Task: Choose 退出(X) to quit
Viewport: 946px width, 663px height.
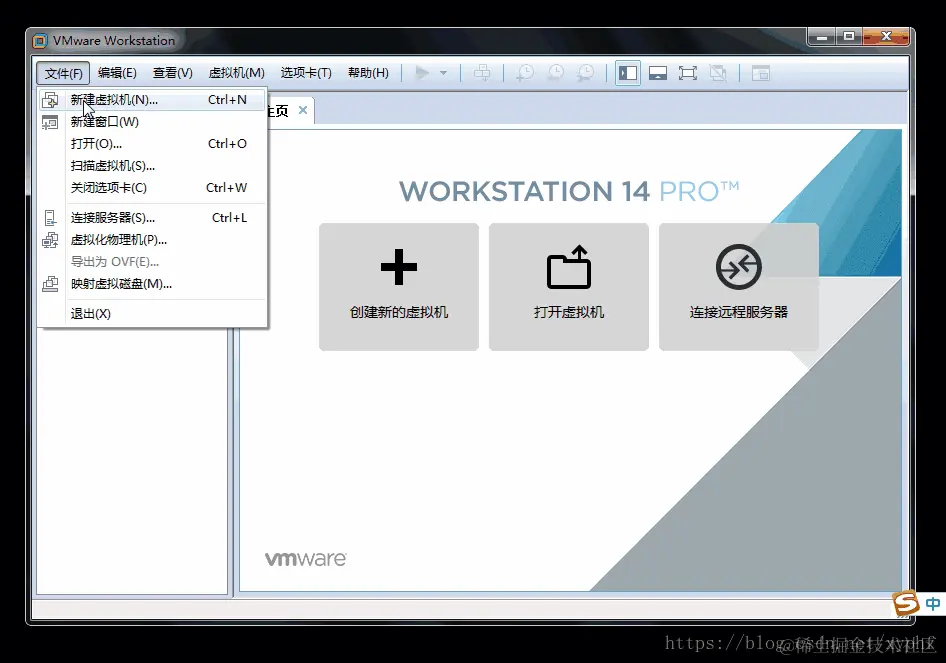Action: click(x=152, y=314)
